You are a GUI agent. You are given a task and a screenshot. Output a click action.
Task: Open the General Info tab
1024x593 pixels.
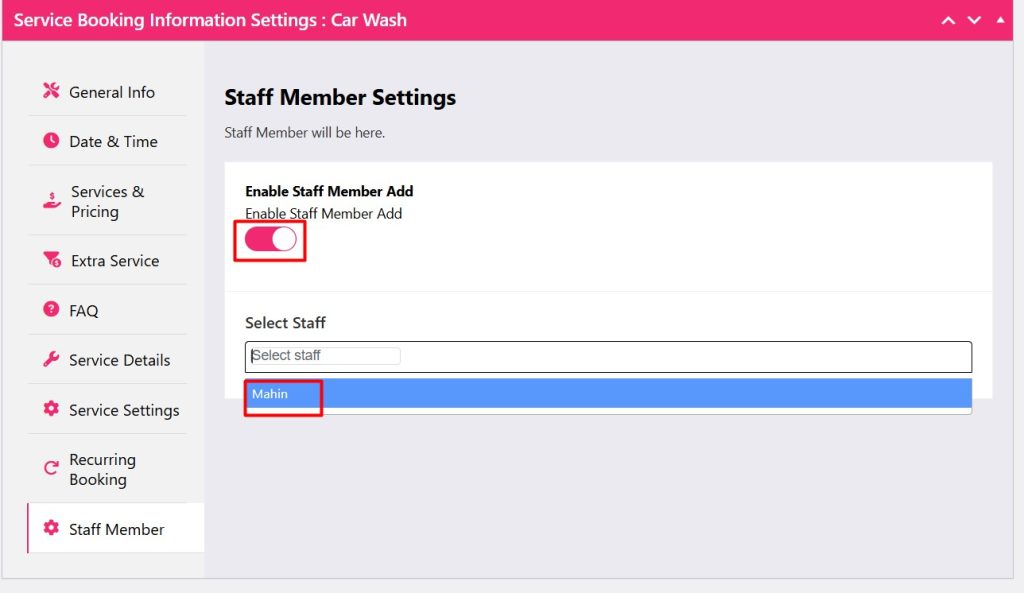tap(111, 92)
